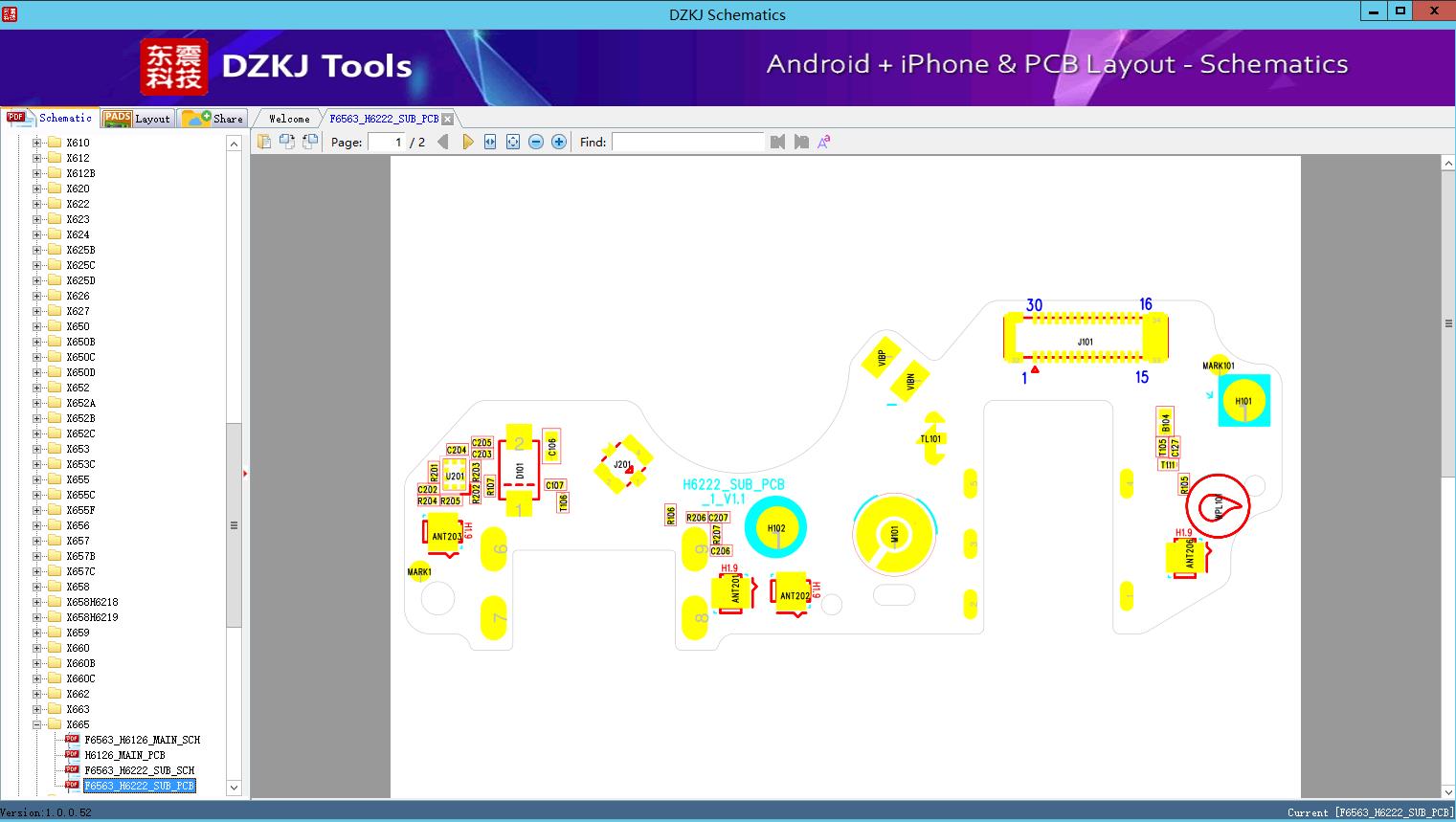
Task: Click the X650 folder icon
Action: pos(55,326)
